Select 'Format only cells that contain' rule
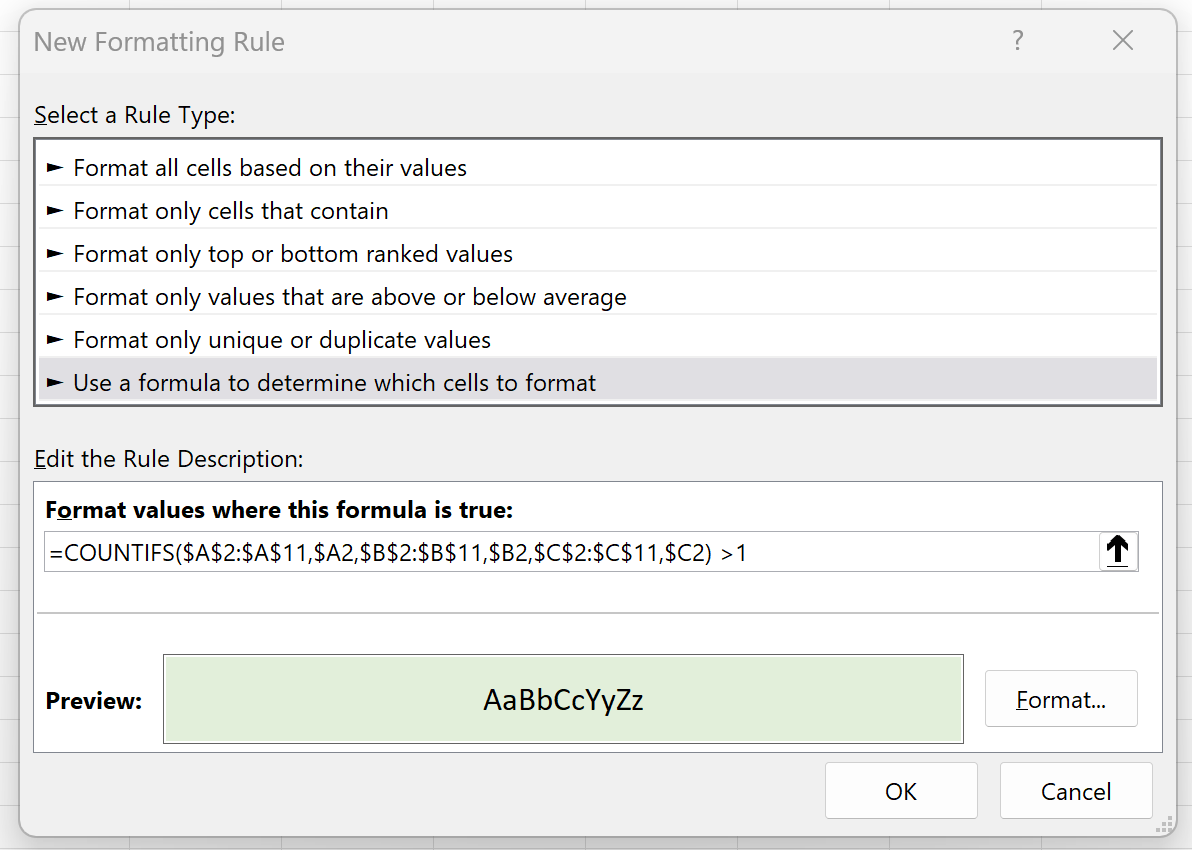Screen dimensions: 1192x850 (x=598, y=211)
